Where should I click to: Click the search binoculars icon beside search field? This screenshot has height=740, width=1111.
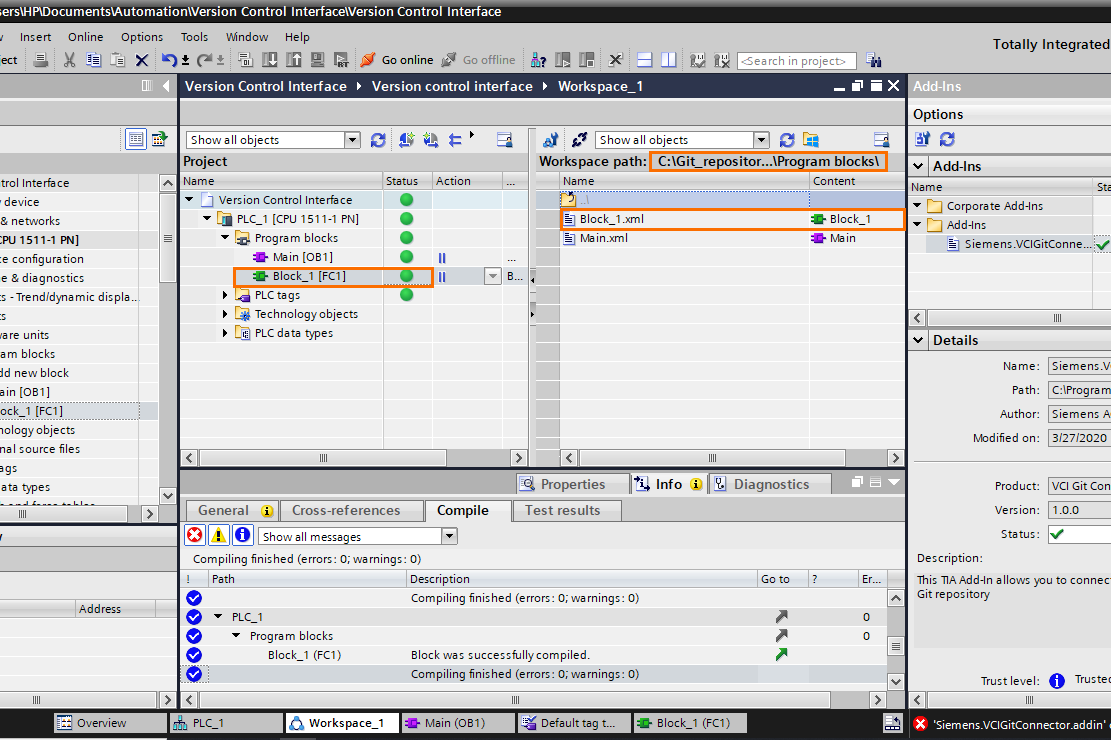click(x=874, y=60)
